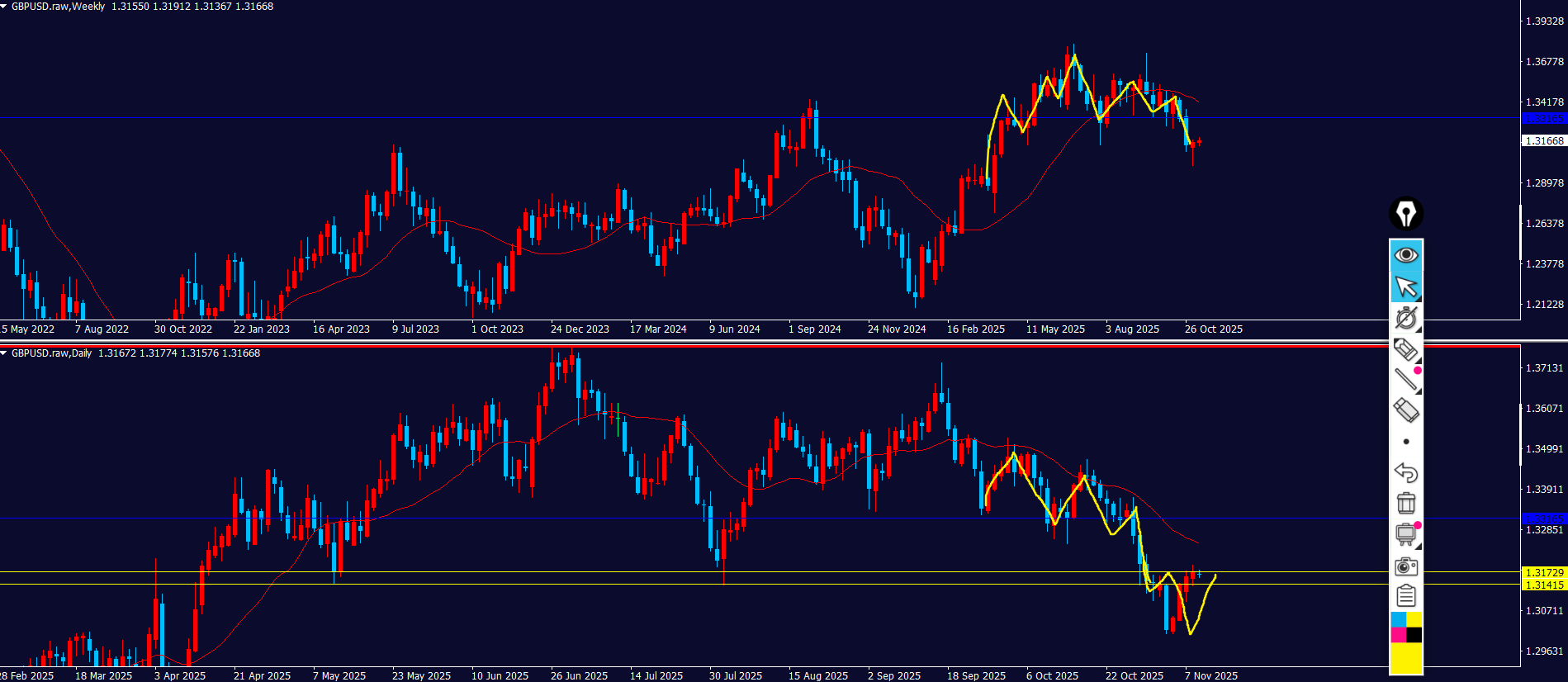Open the whiteboard easel tool
The height and width of the screenshot is (682, 1568).
click(1405, 534)
